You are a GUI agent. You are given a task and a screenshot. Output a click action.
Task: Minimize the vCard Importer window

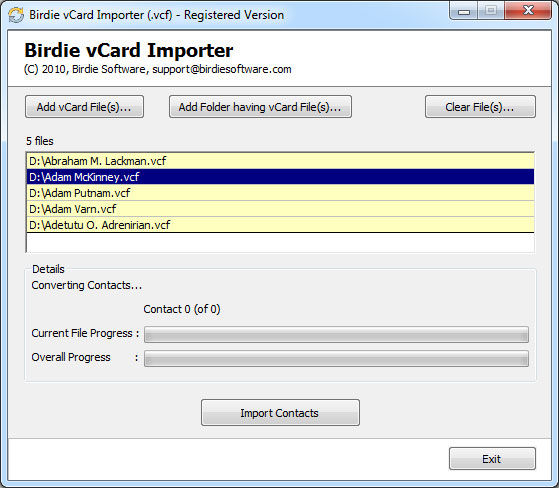coord(464,11)
